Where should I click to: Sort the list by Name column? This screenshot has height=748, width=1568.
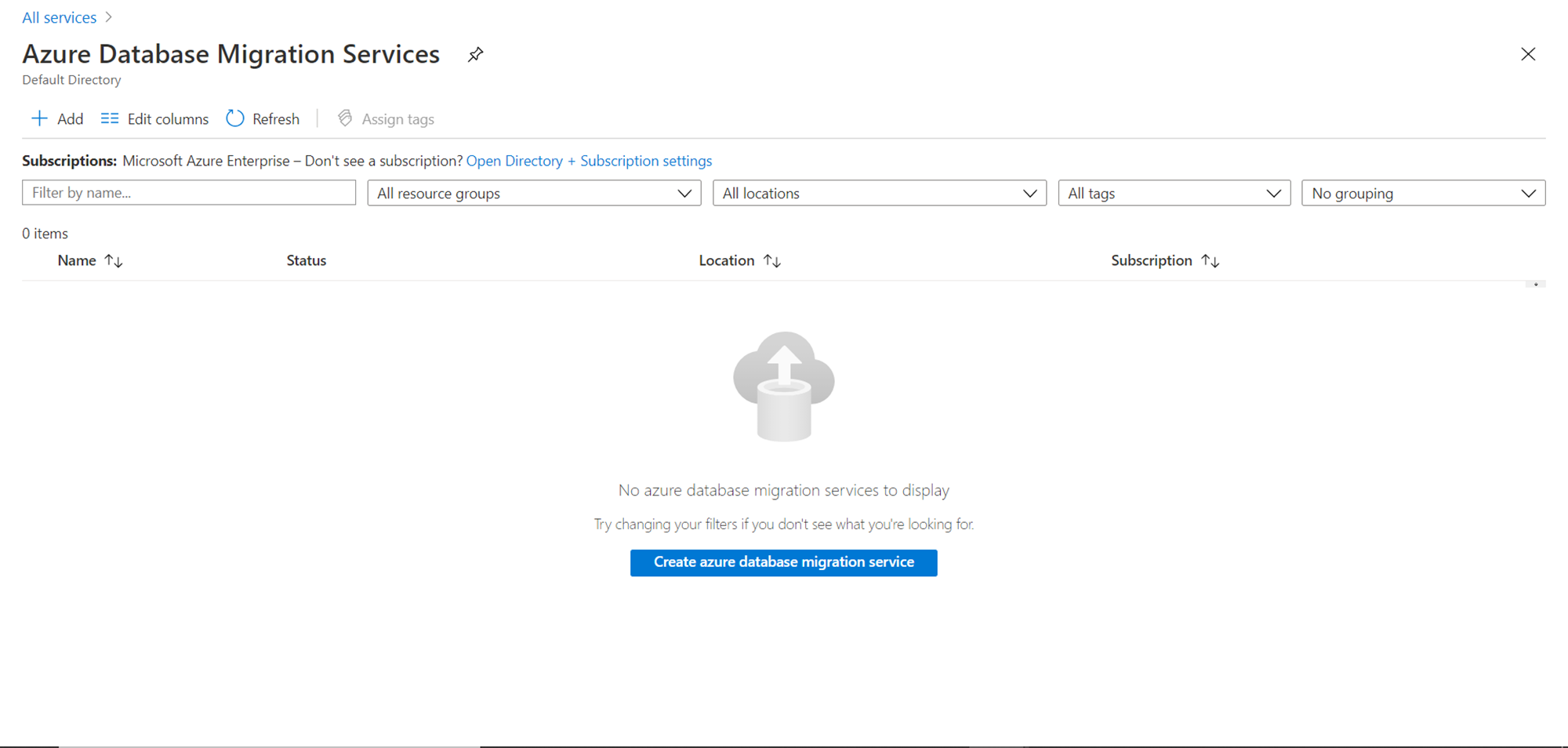(90, 260)
